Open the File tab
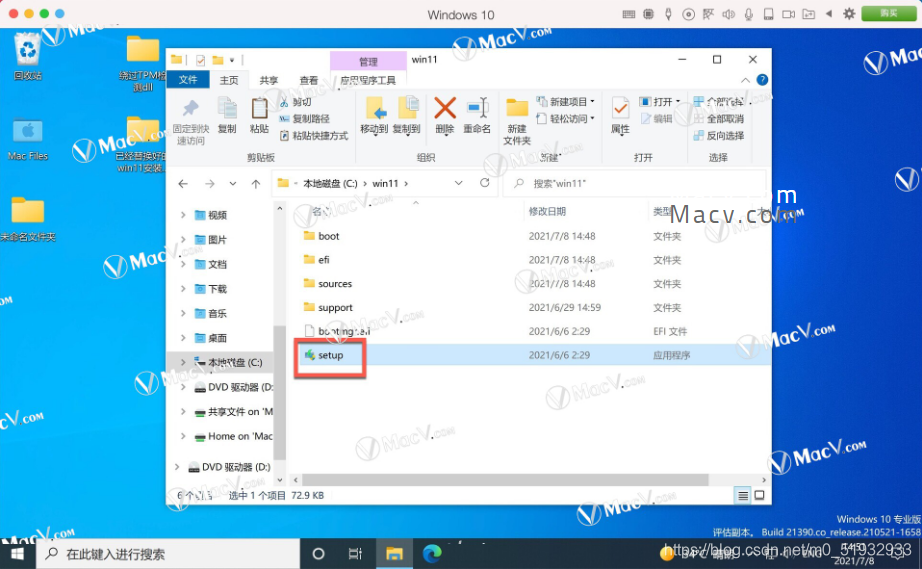This screenshot has width=922, height=569. coord(188,79)
